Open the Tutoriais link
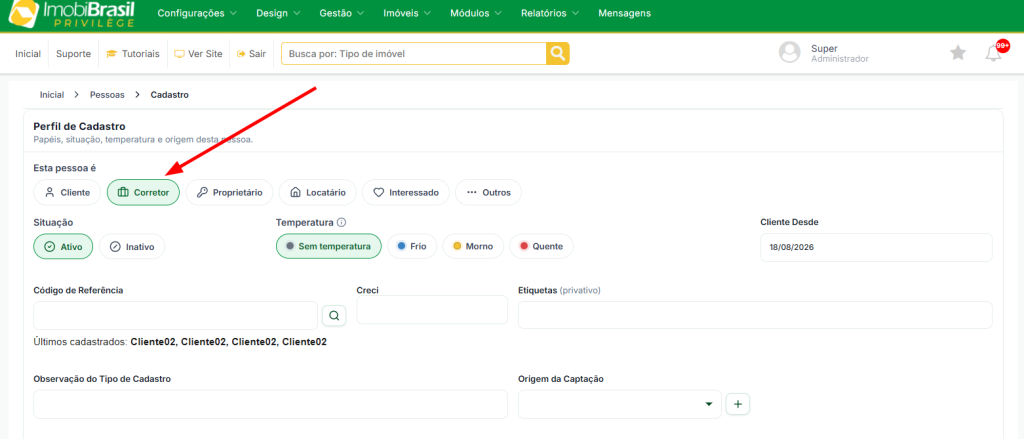 tap(133, 54)
